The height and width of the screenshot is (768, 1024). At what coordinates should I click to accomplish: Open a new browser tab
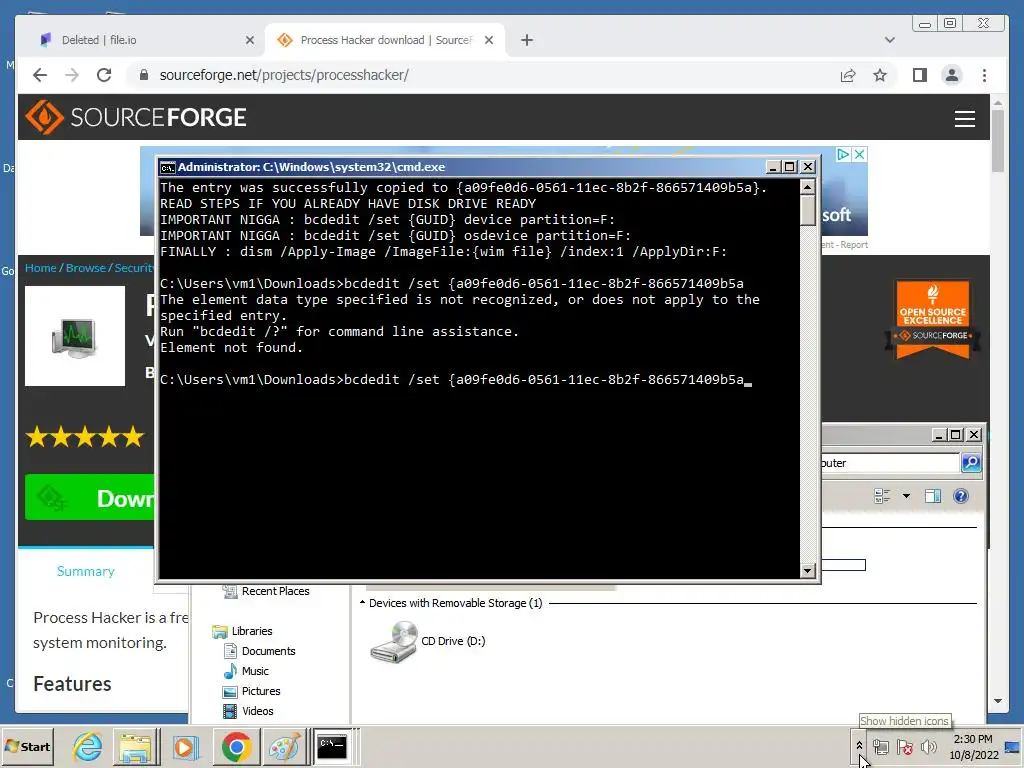click(x=527, y=40)
